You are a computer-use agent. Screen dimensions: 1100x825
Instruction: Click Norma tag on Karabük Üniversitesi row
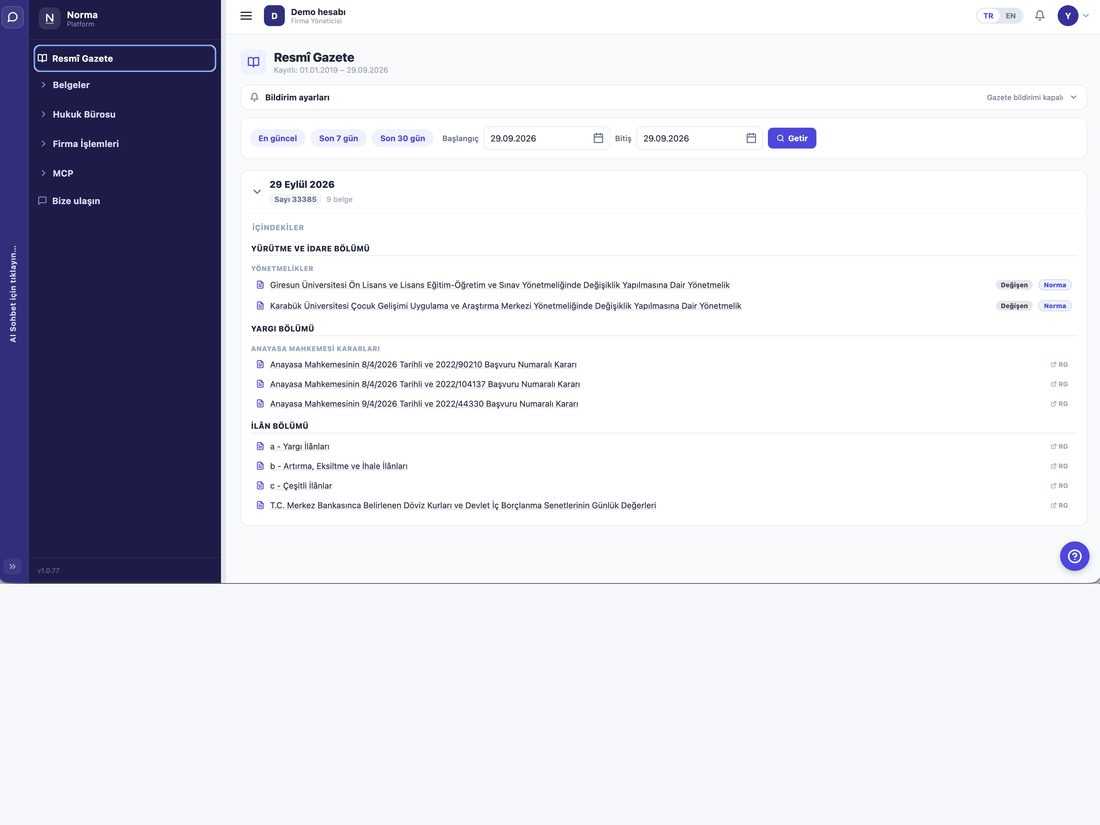pyautogui.click(x=1054, y=306)
